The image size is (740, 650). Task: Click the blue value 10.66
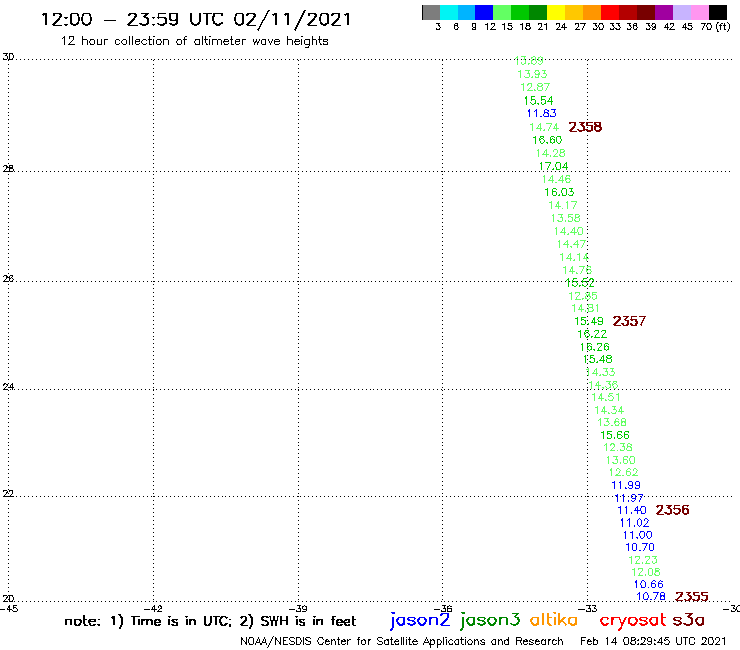point(648,584)
